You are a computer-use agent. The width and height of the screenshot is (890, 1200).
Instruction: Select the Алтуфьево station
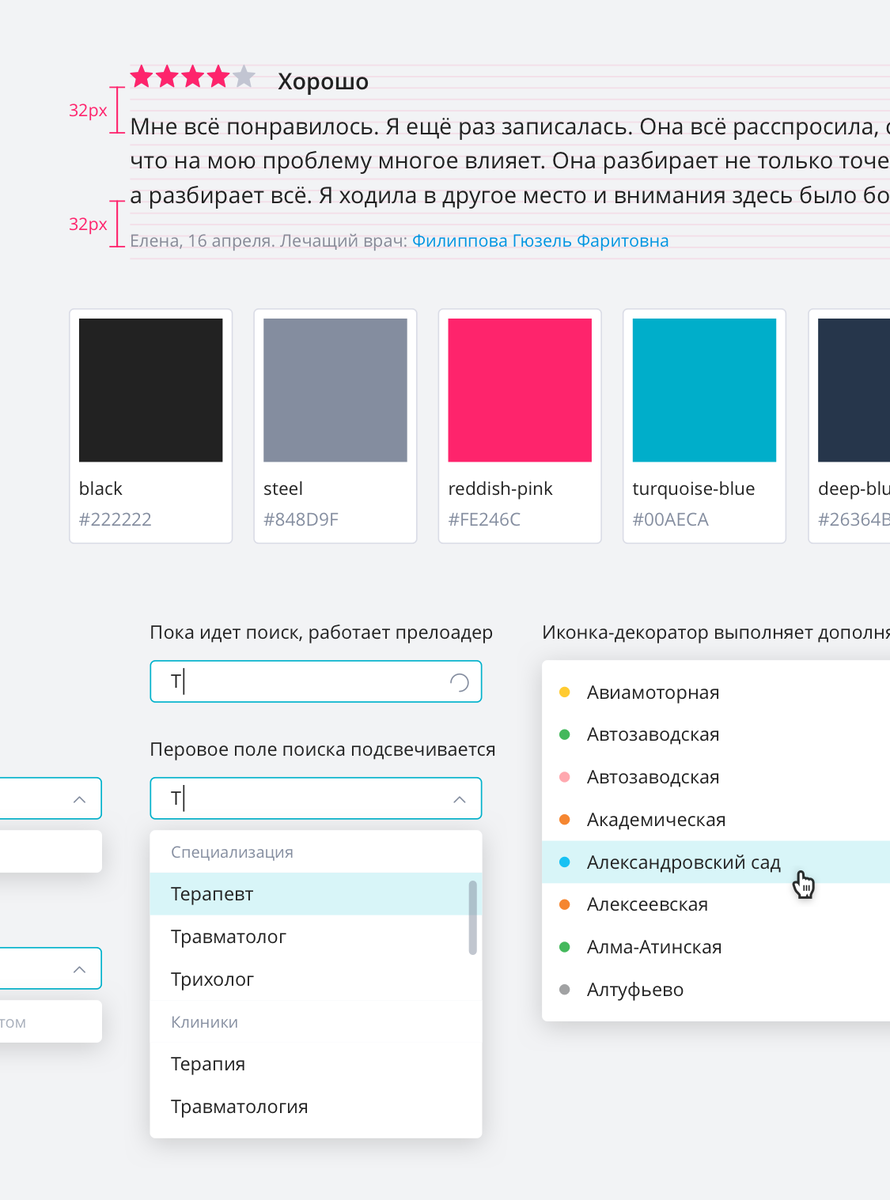716,990
